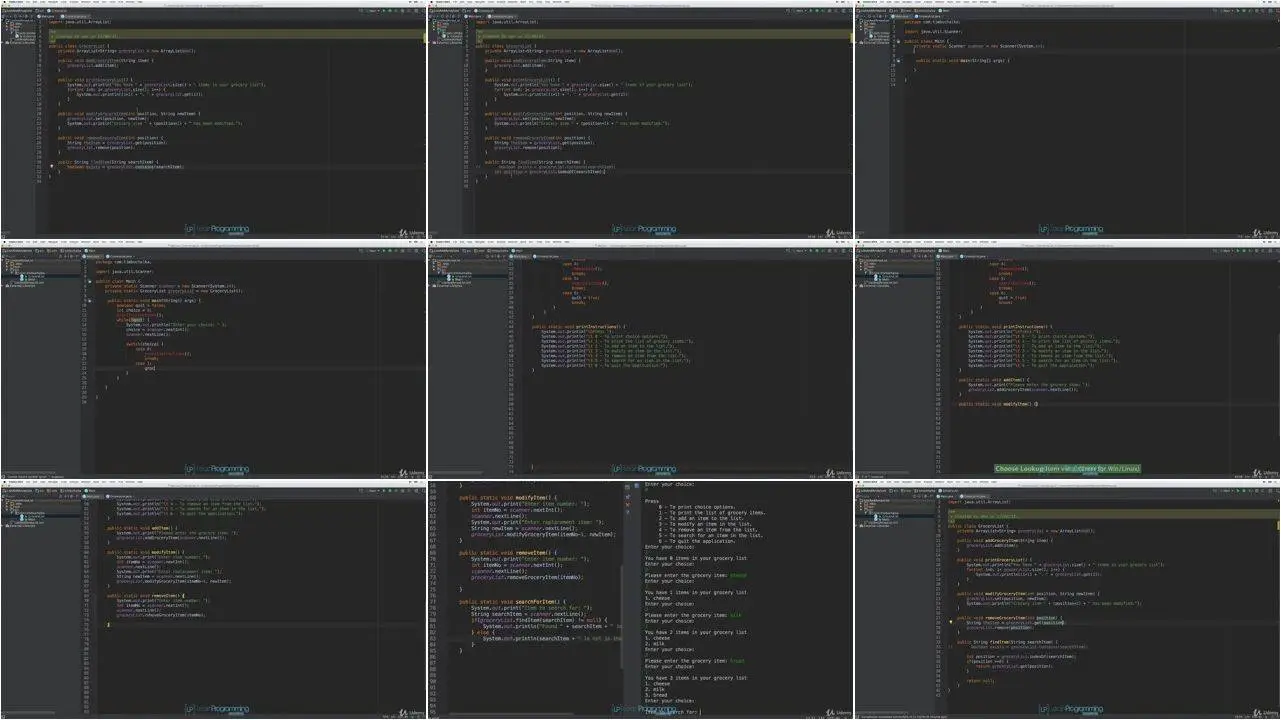The image size is (1281, 720).
Task: Click the main(String[] args) line in empty Main frame
Action: [x=962, y=60]
